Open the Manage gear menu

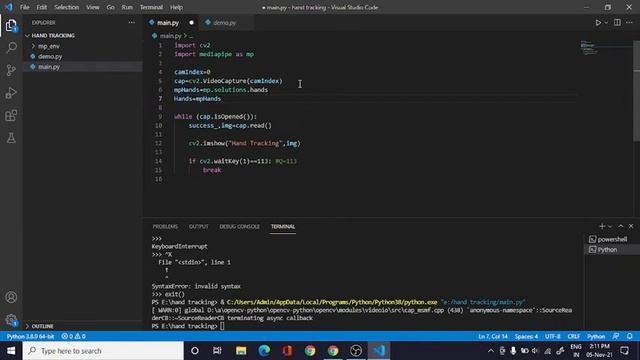pos(11,320)
